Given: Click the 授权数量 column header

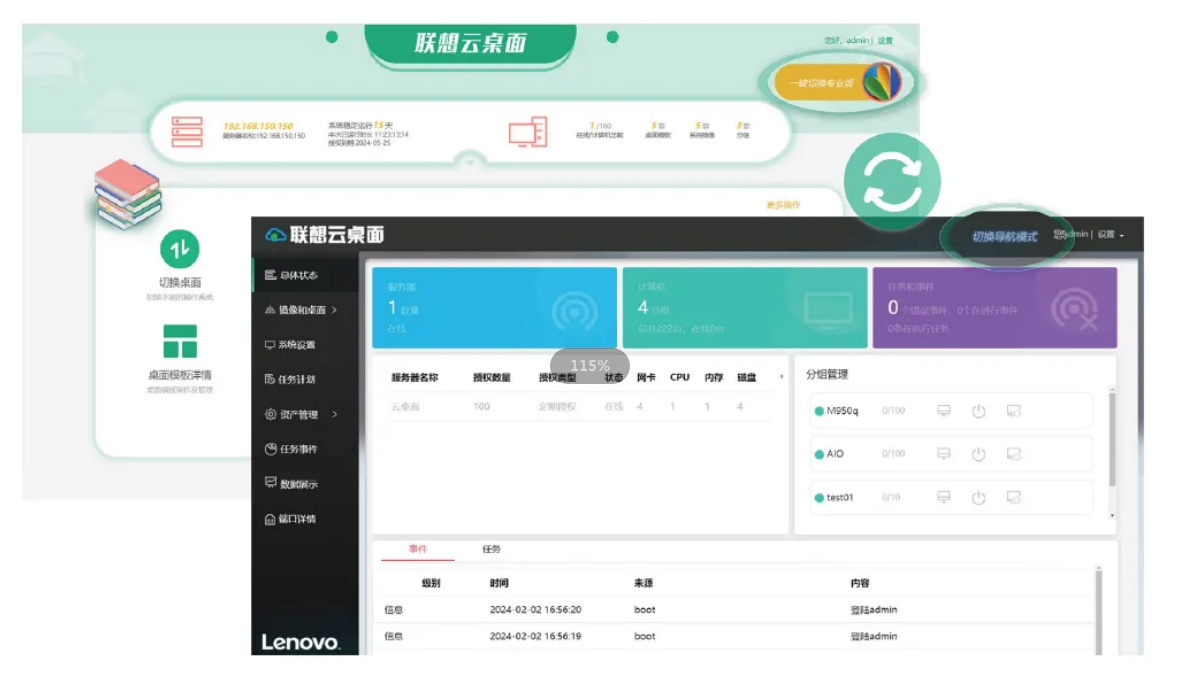Looking at the screenshot, I should 492,377.
